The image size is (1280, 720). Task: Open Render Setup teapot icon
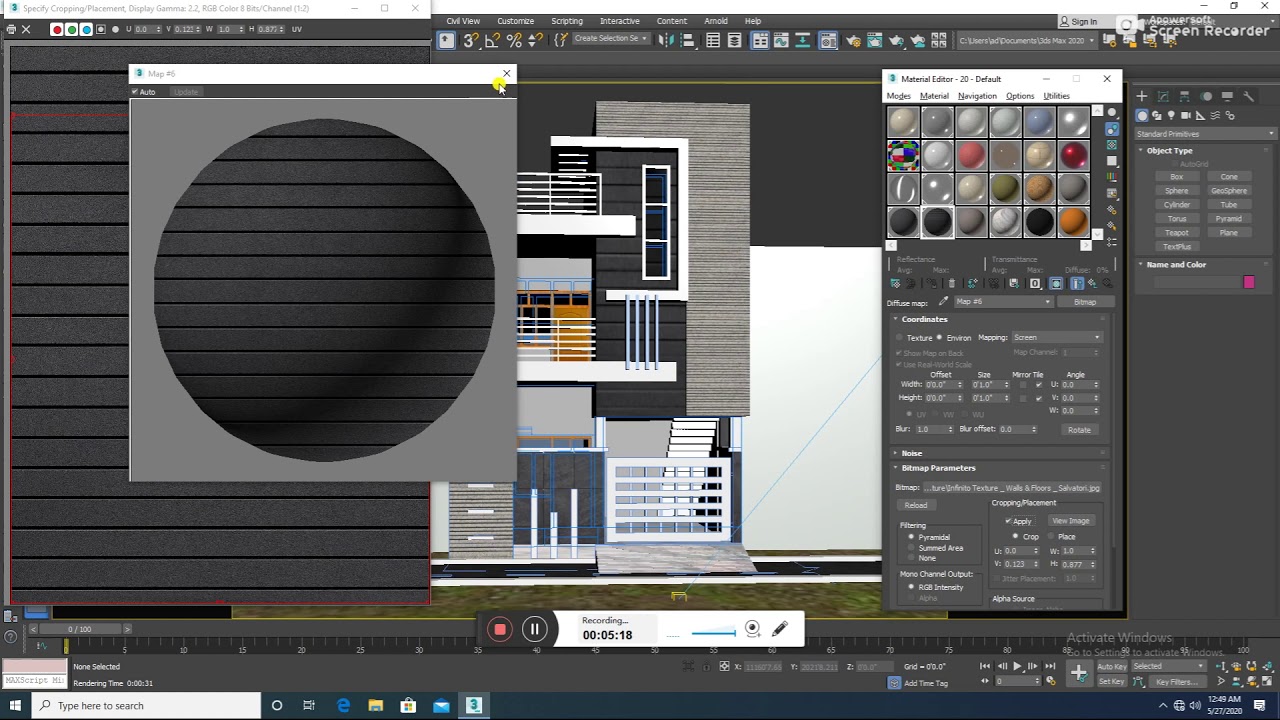[854, 40]
